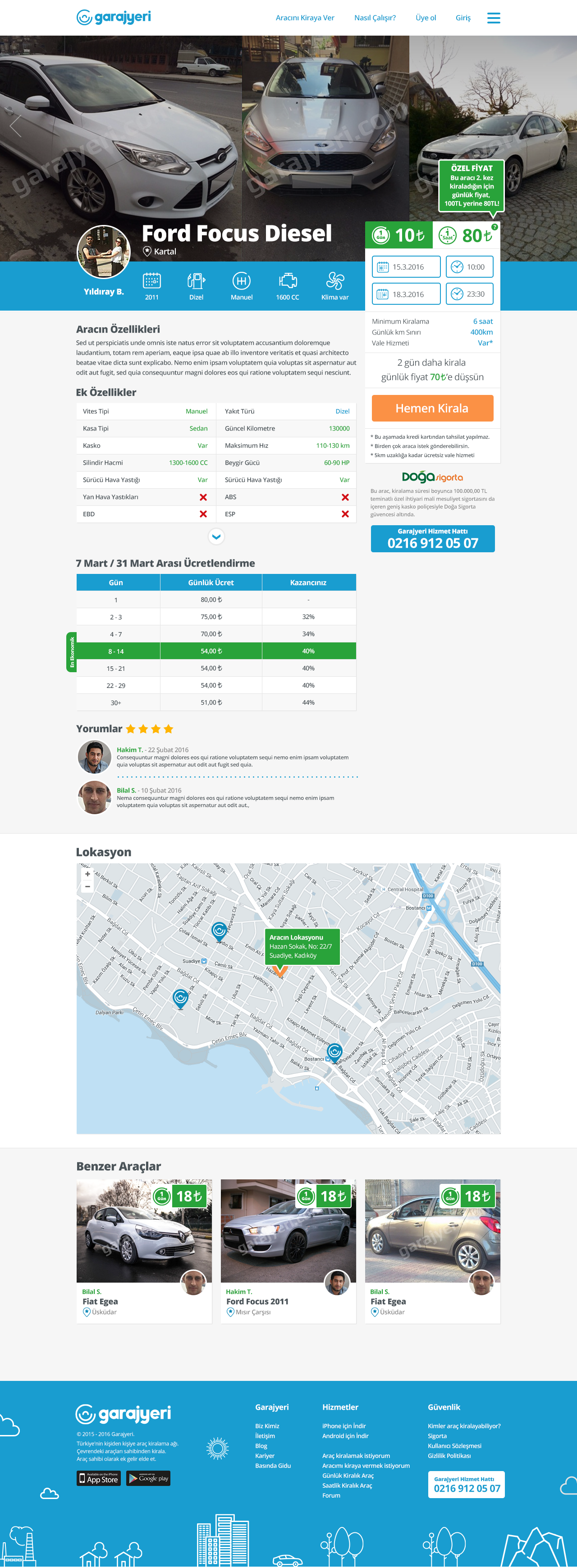The height and width of the screenshot is (1568, 577).
Task: Click the Klima var fan icon
Action: [x=335, y=280]
